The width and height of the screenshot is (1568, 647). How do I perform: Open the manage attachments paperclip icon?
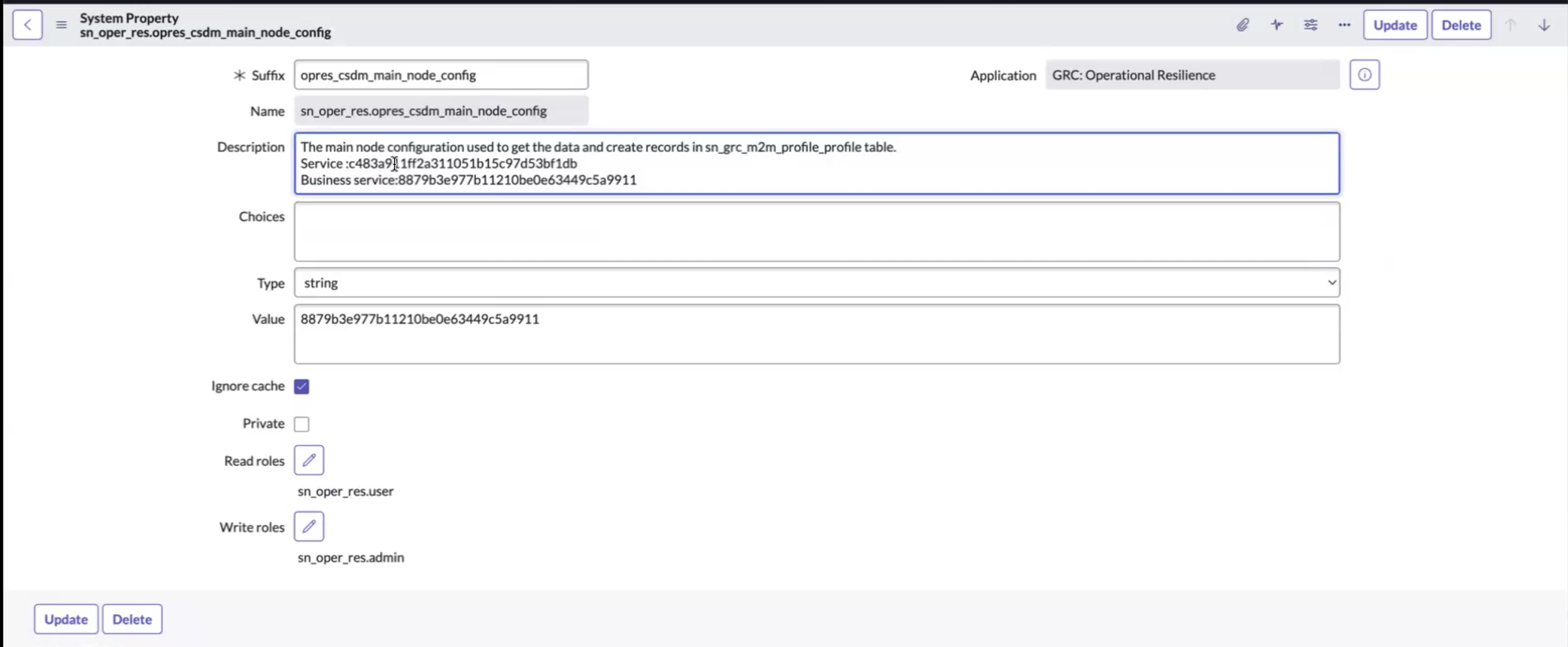1242,25
